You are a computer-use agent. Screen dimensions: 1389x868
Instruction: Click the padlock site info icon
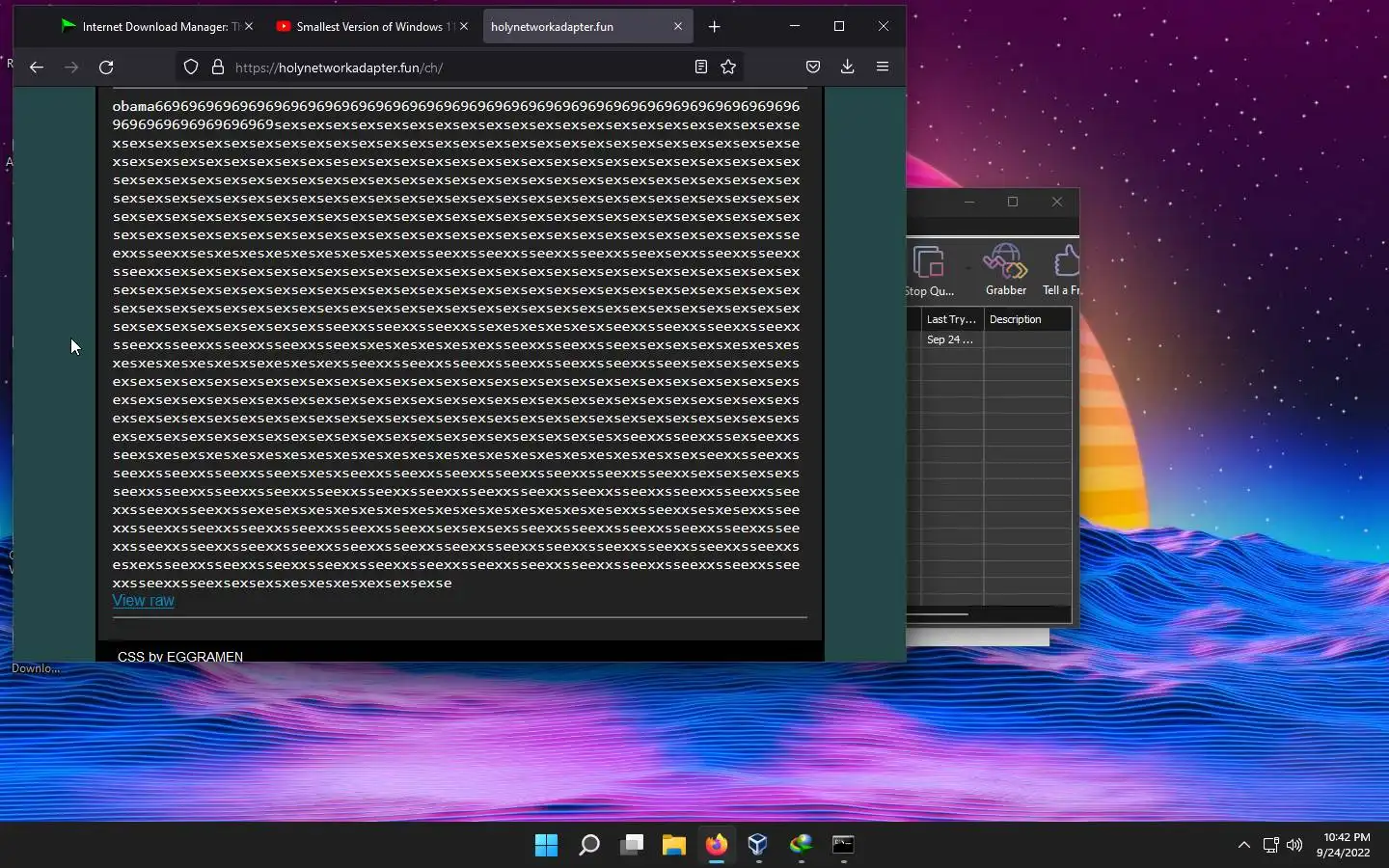pos(218,68)
